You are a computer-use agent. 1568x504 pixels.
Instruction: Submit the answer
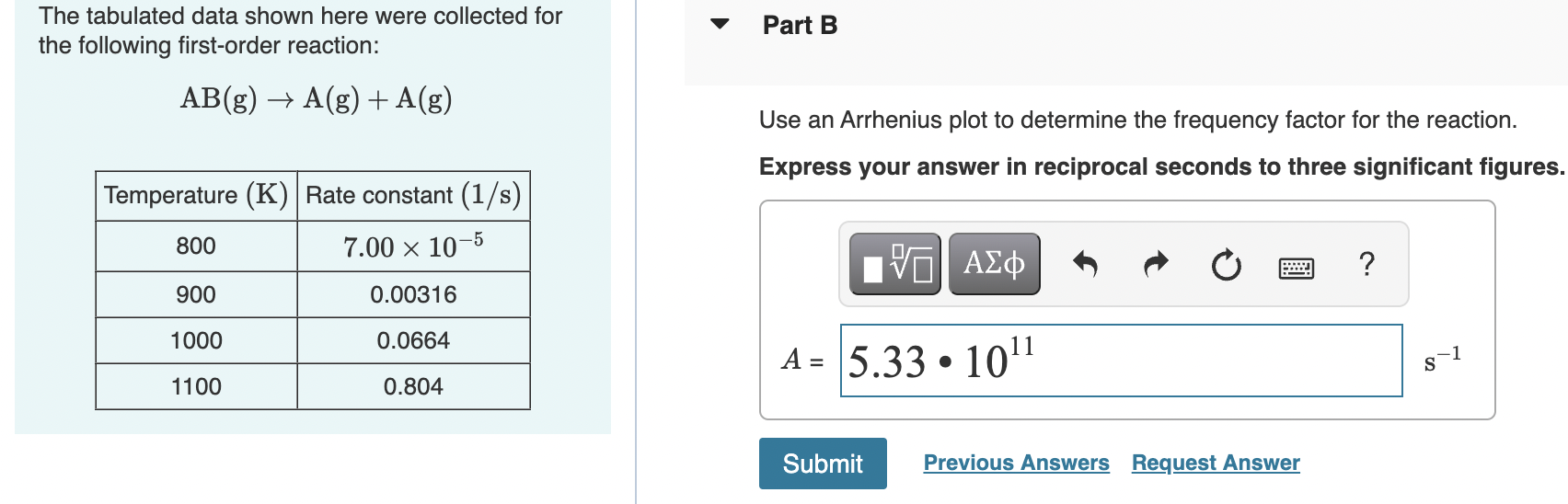tap(823, 464)
